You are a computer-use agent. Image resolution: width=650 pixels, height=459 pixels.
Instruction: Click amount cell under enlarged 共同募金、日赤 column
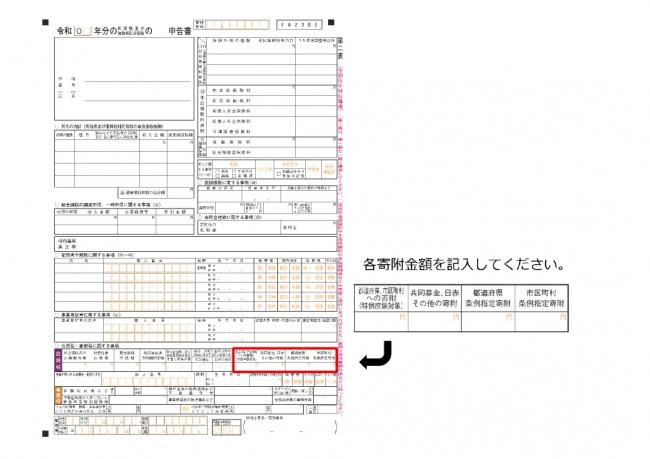click(434, 321)
